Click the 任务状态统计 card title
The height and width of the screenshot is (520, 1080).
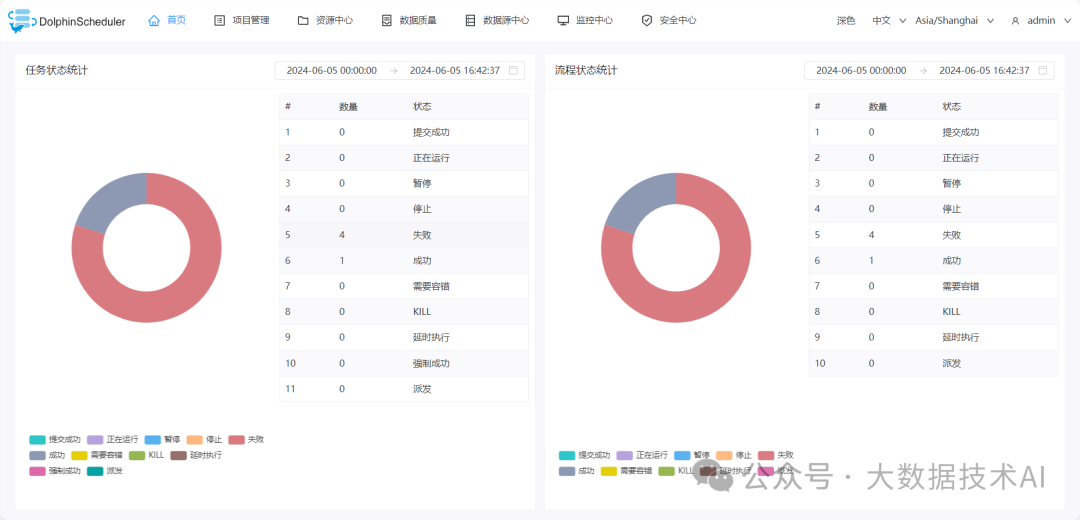click(x=56, y=70)
